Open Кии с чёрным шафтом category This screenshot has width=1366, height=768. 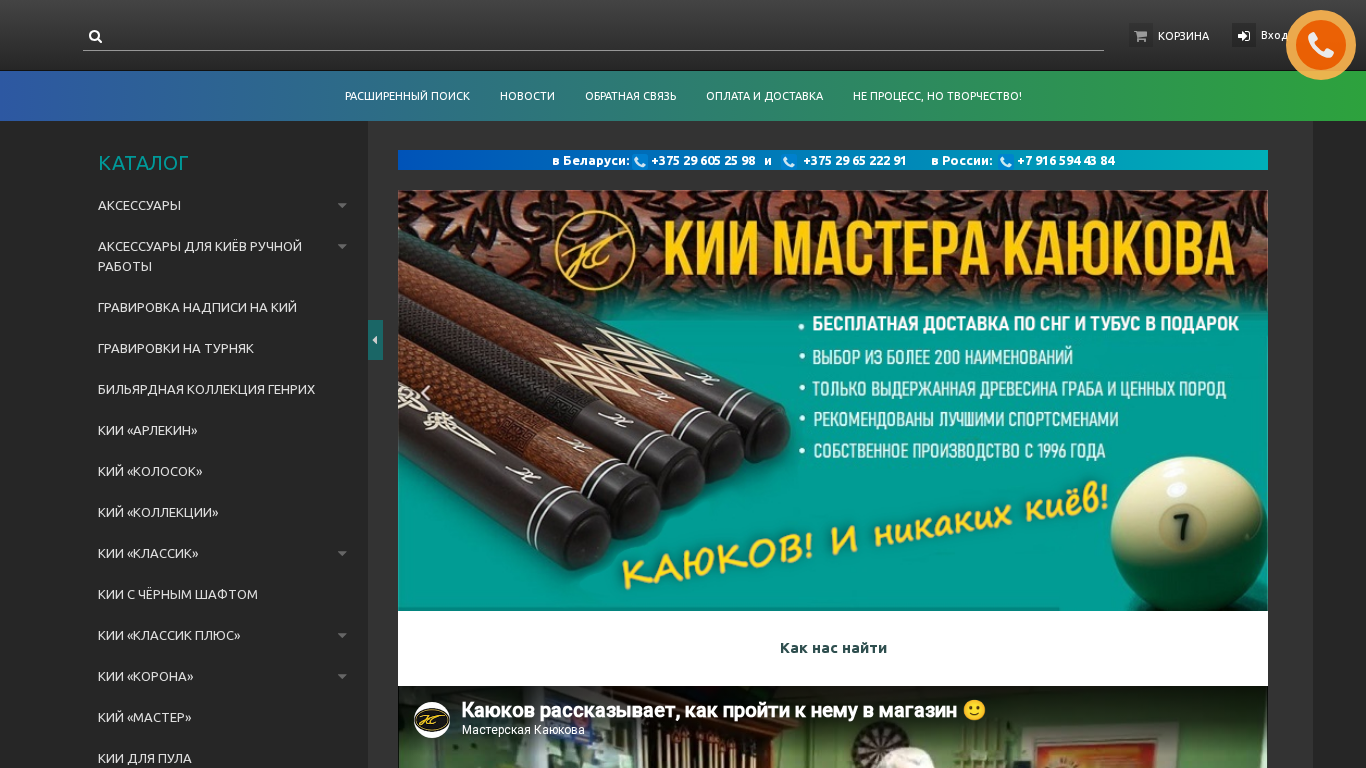(178, 595)
